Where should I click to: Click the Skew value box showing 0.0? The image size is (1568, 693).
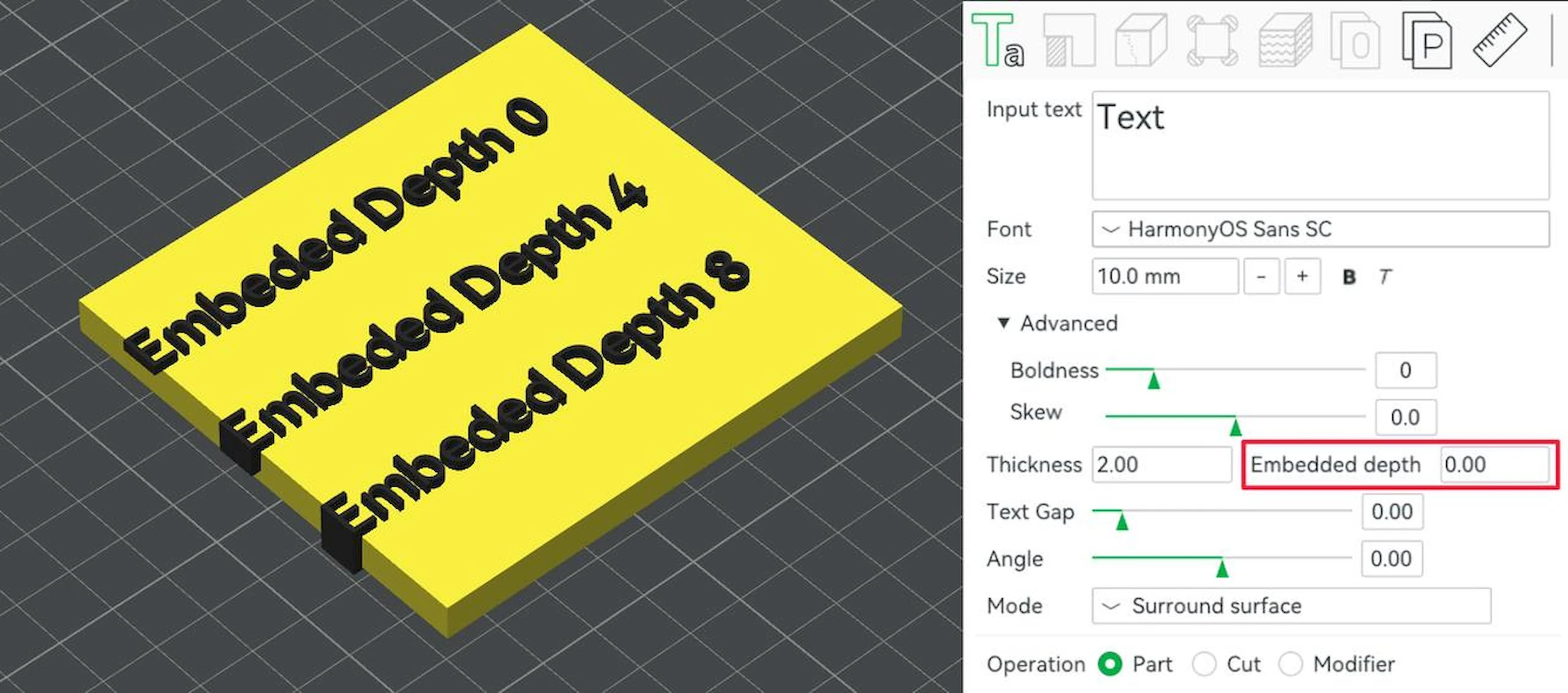pos(1405,418)
